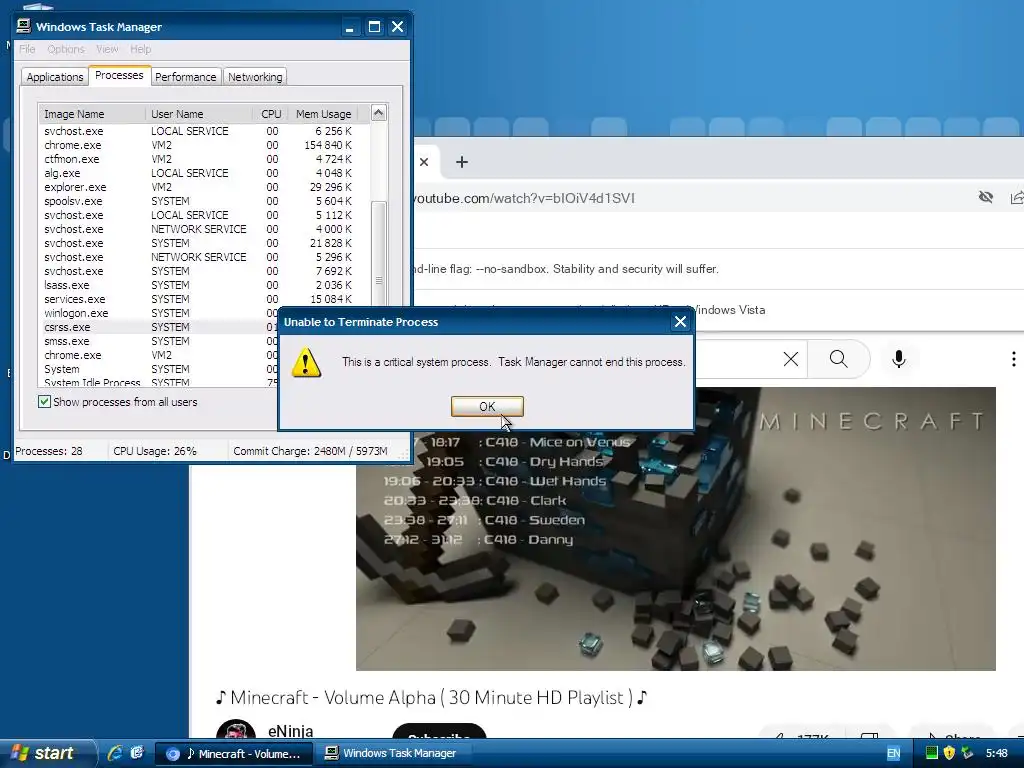Select the ctfmon.exe process row
Image resolution: width=1024 pixels, height=768 pixels.
click(199, 159)
